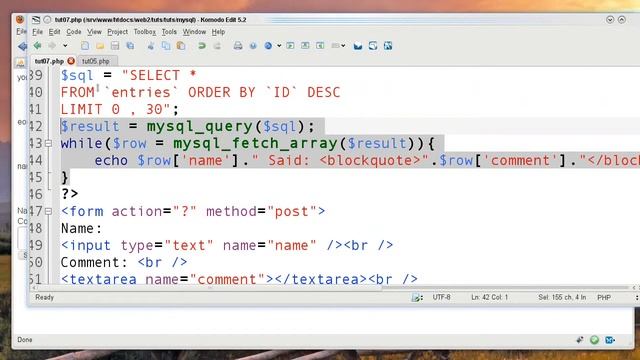Open dropdown arrow next to browser preview globe
Screen dimensions: 640x360
(x=279, y=46)
